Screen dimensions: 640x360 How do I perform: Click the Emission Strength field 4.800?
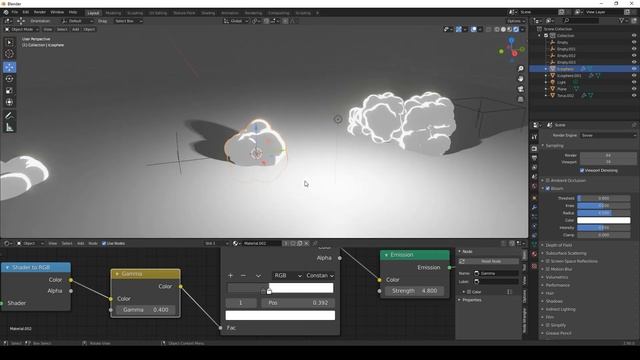pyautogui.click(x=414, y=291)
